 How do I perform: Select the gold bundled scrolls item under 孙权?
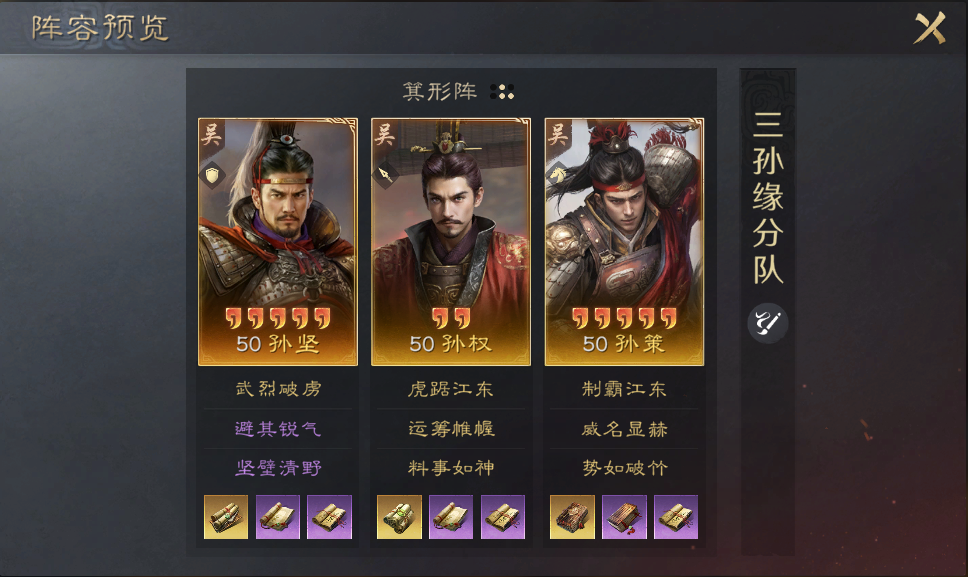click(399, 517)
